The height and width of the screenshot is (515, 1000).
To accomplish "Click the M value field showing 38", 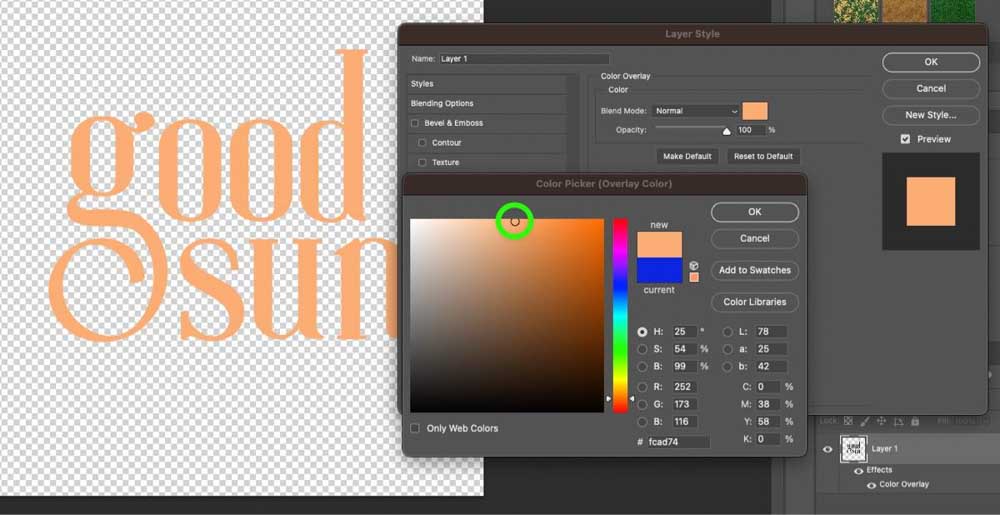I will click(x=768, y=404).
